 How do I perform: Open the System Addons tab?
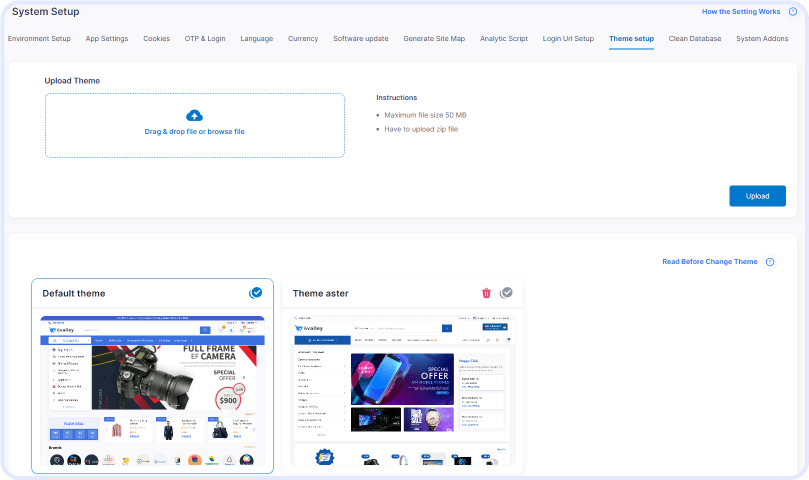coord(762,39)
